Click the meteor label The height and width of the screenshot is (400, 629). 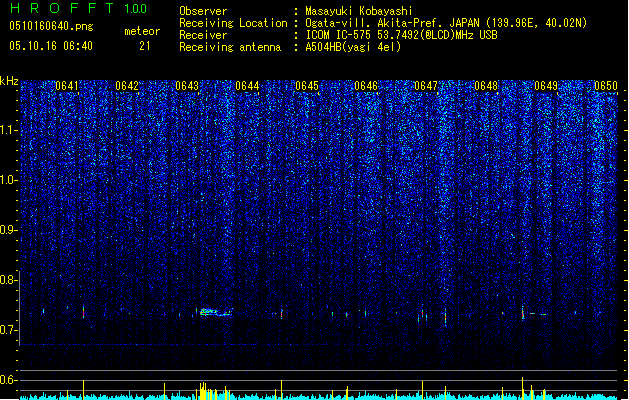coord(142,31)
